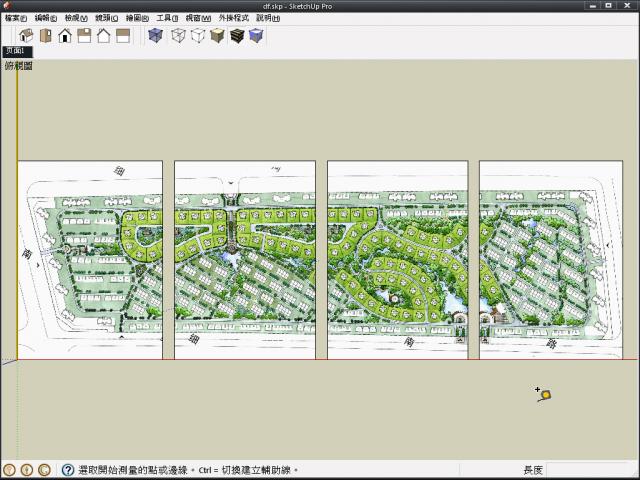Open the 外掛程式 (Plugins) menu
This screenshot has width=640, height=480.
click(x=233, y=18)
